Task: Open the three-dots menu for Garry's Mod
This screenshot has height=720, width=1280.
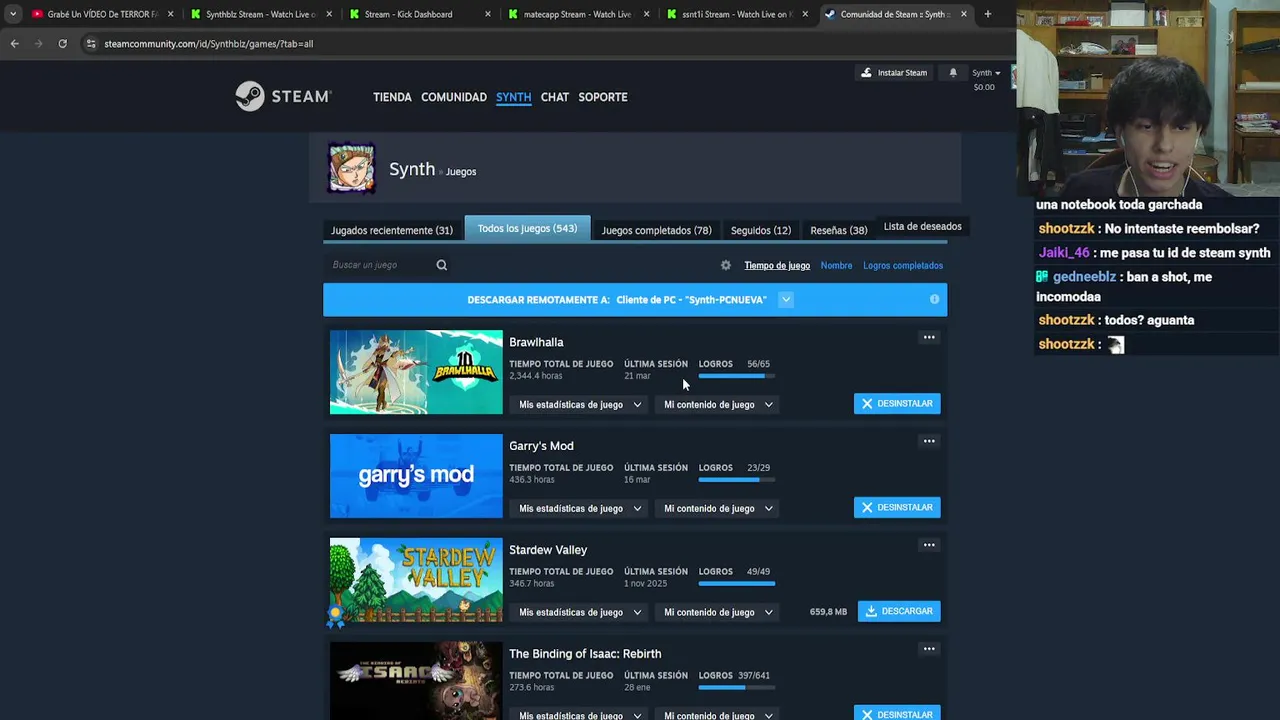Action: pyautogui.click(x=929, y=441)
